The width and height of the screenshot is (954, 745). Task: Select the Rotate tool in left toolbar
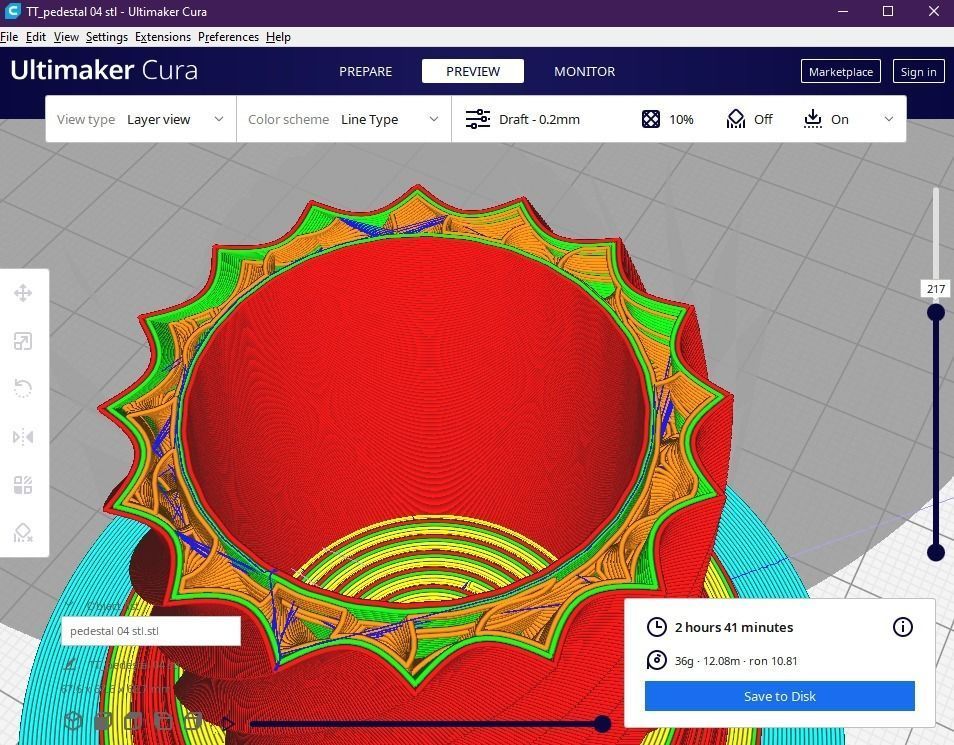coord(23,388)
